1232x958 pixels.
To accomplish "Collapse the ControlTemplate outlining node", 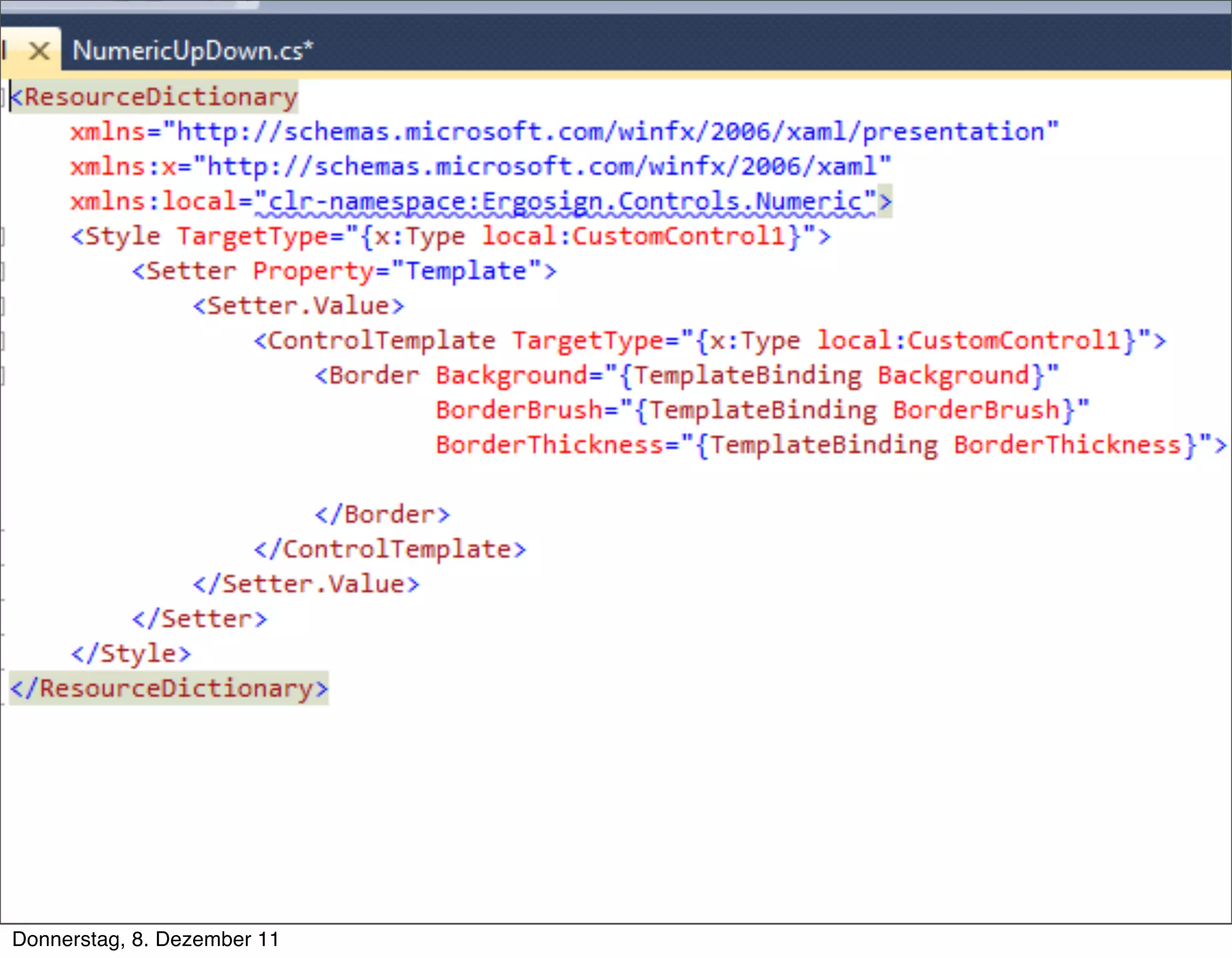I will (x=2, y=342).
